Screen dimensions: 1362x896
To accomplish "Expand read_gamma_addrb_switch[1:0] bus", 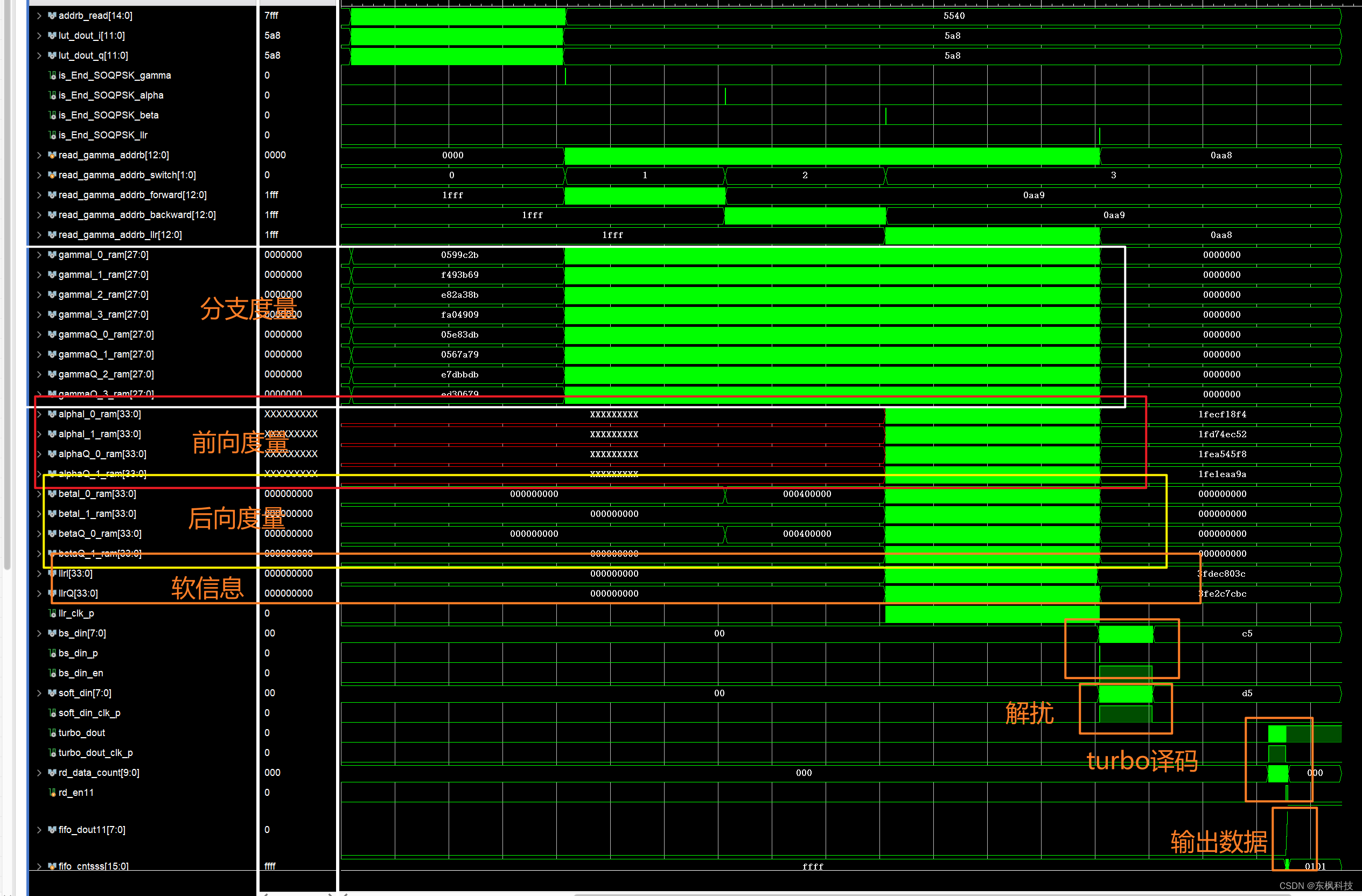I will click(39, 175).
